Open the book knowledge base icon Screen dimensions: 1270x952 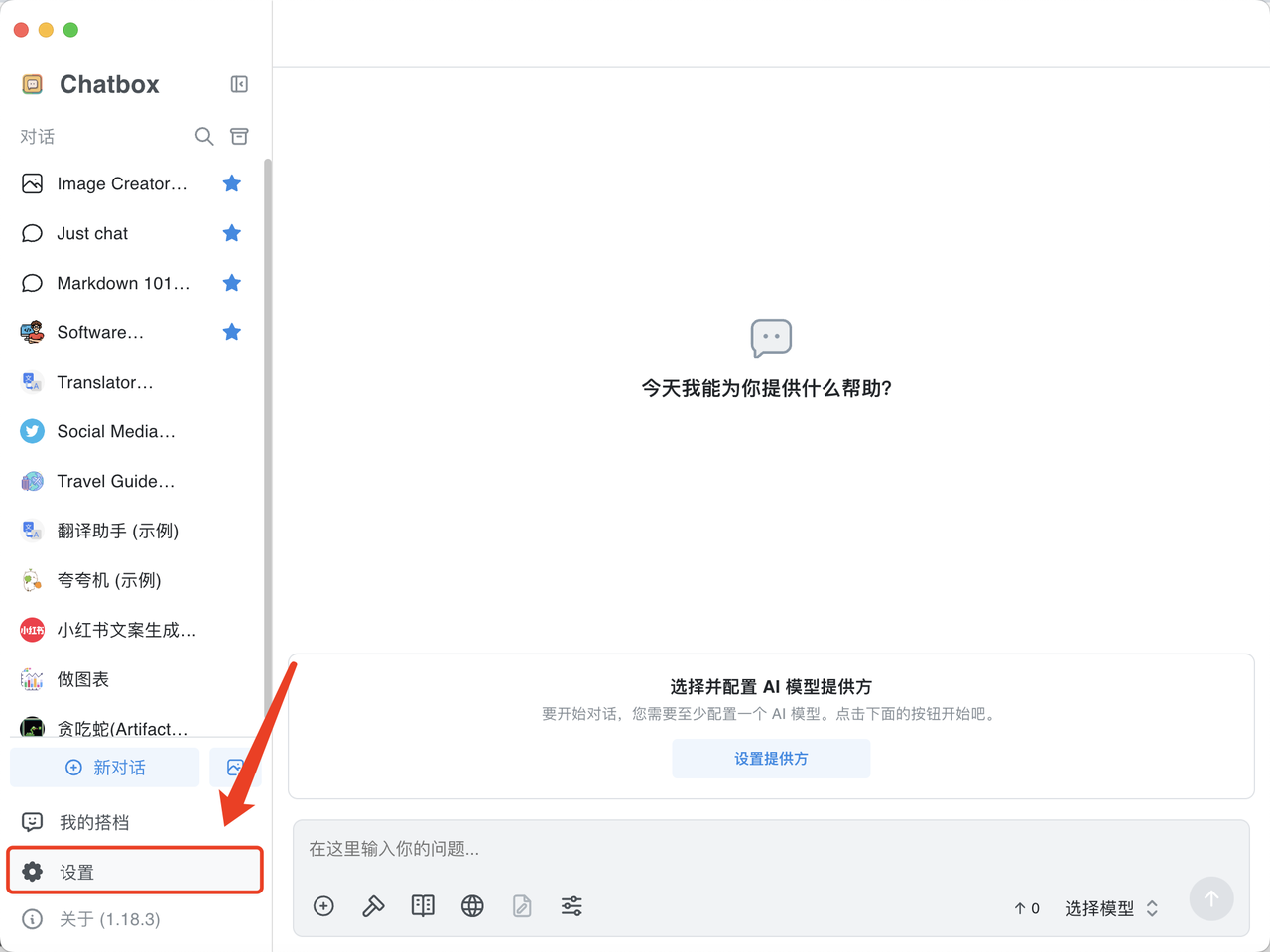[x=423, y=906]
